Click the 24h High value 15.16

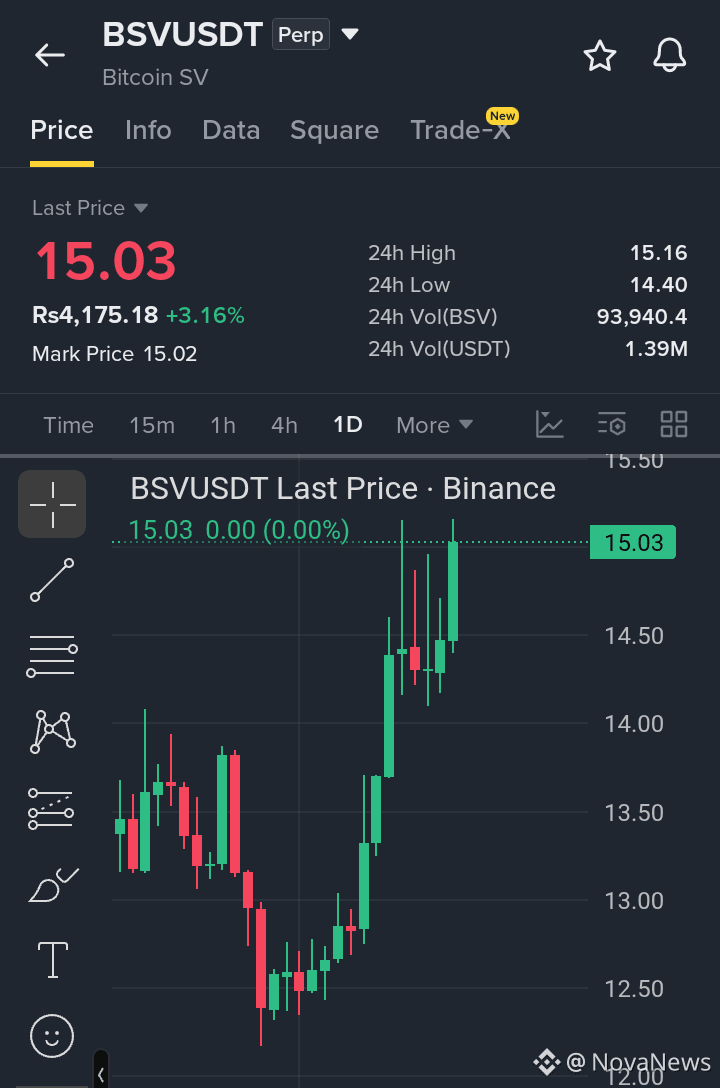658,253
